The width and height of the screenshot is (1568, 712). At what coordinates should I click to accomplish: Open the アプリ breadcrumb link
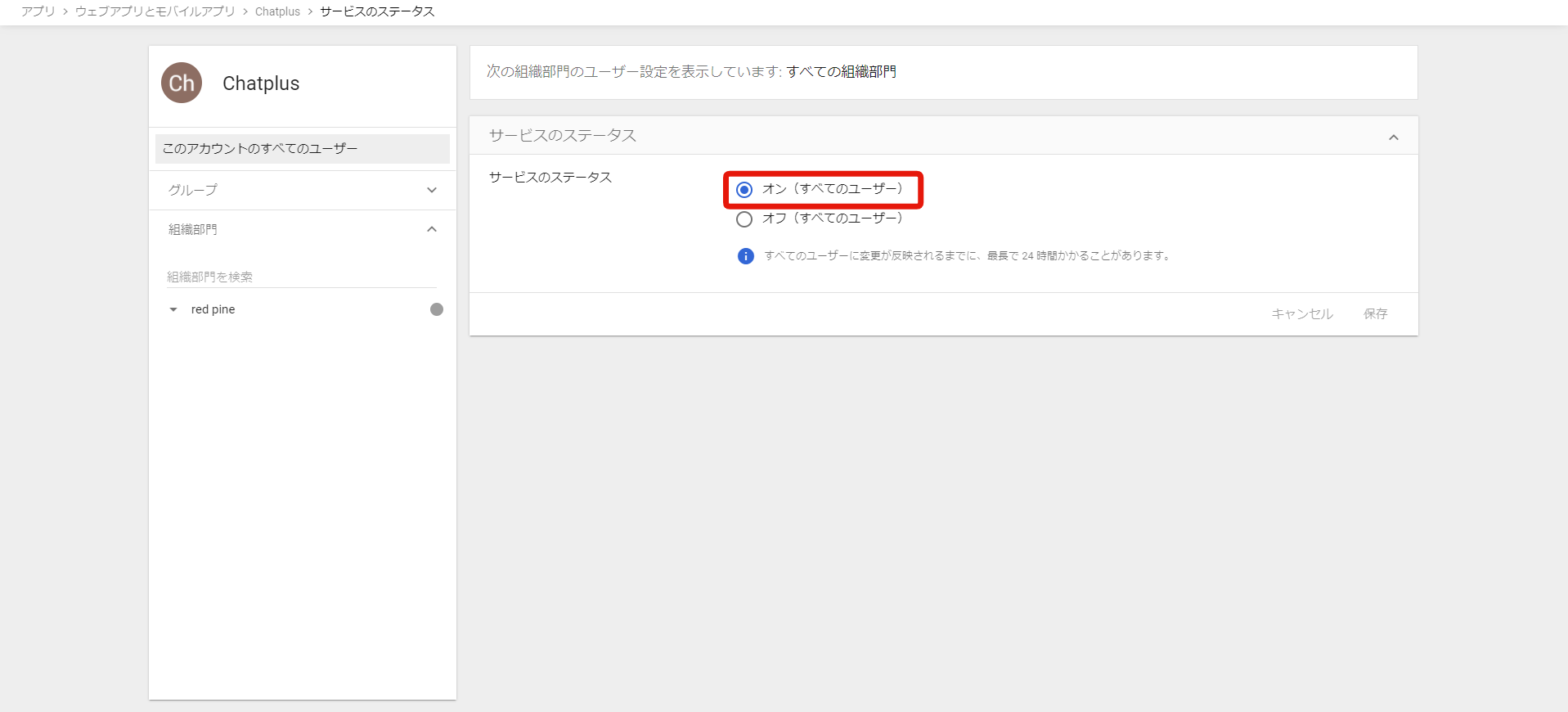[x=38, y=11]
